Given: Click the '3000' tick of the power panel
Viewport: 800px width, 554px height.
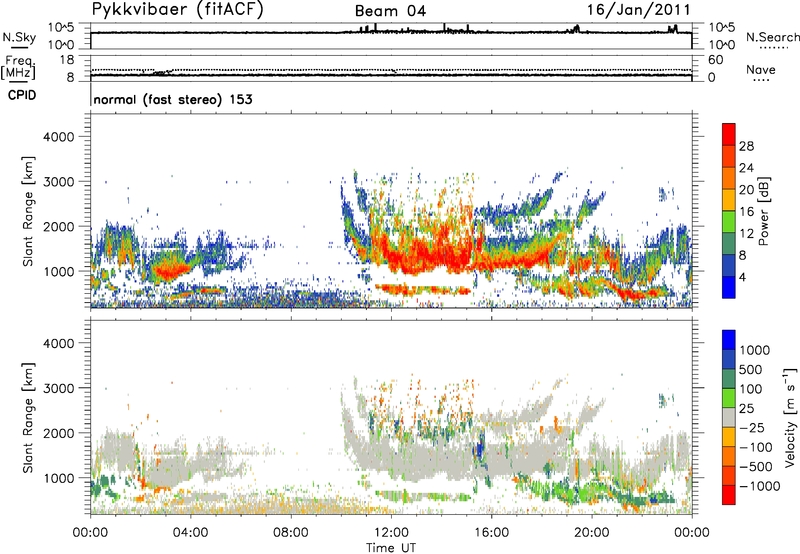Looking at the screenshot, I should [59, 182].
